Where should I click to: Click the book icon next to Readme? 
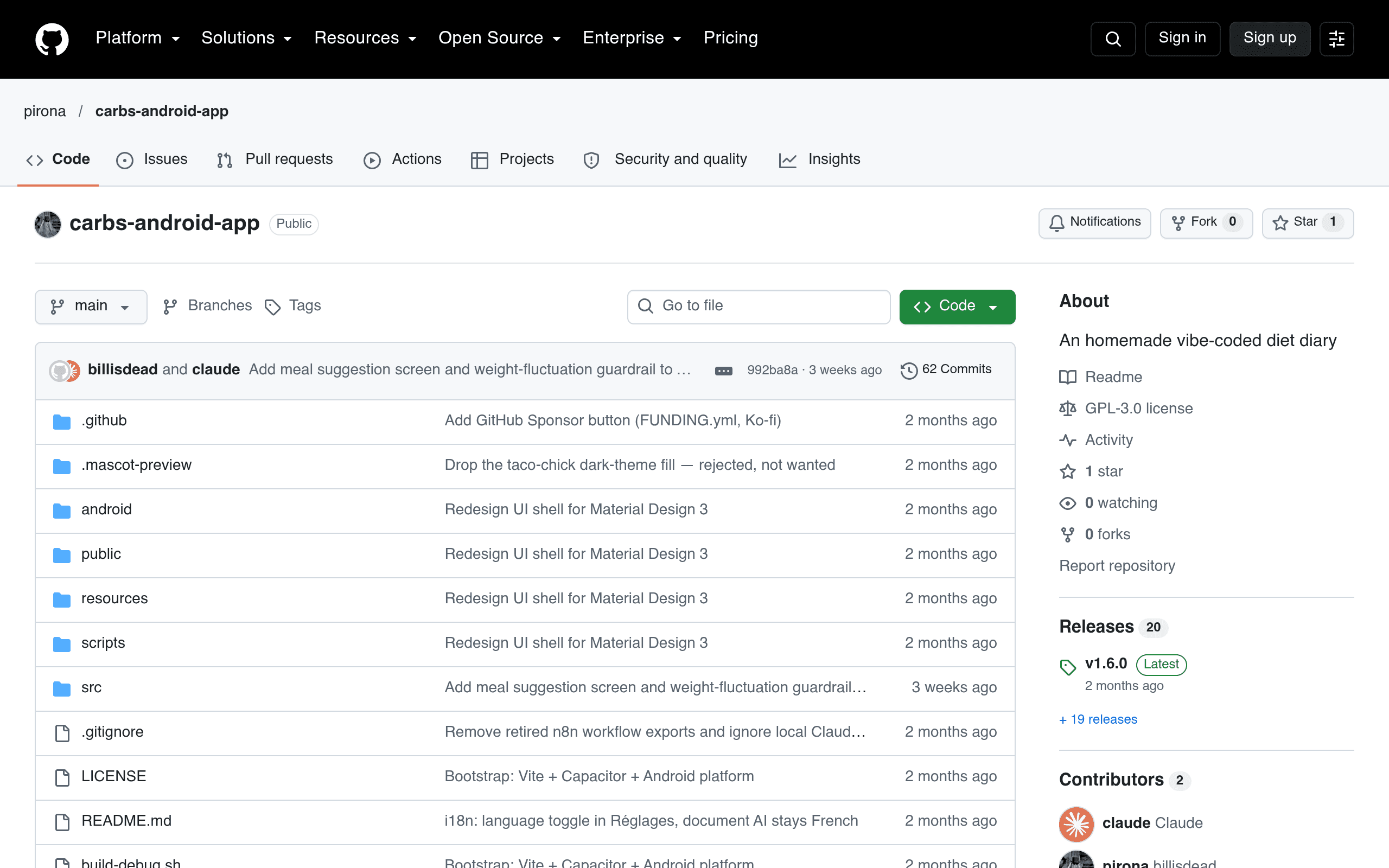pos(1068,377)
